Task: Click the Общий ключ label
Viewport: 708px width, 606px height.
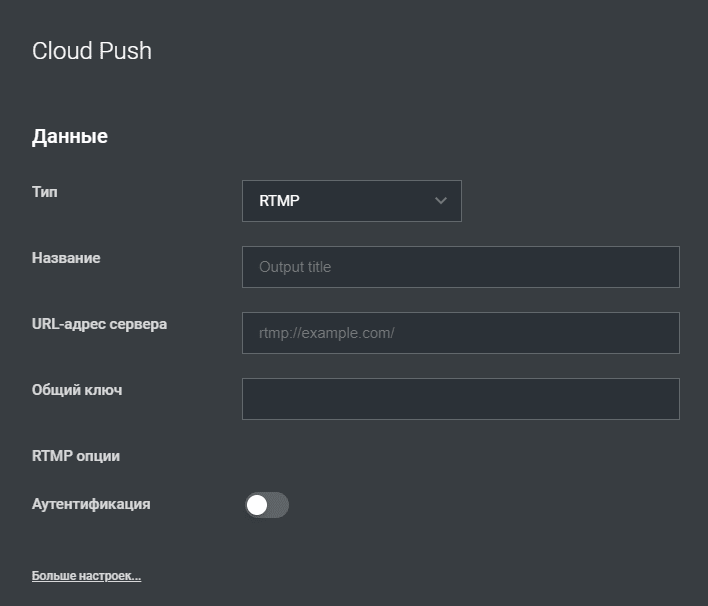Action: click(77, 390)
